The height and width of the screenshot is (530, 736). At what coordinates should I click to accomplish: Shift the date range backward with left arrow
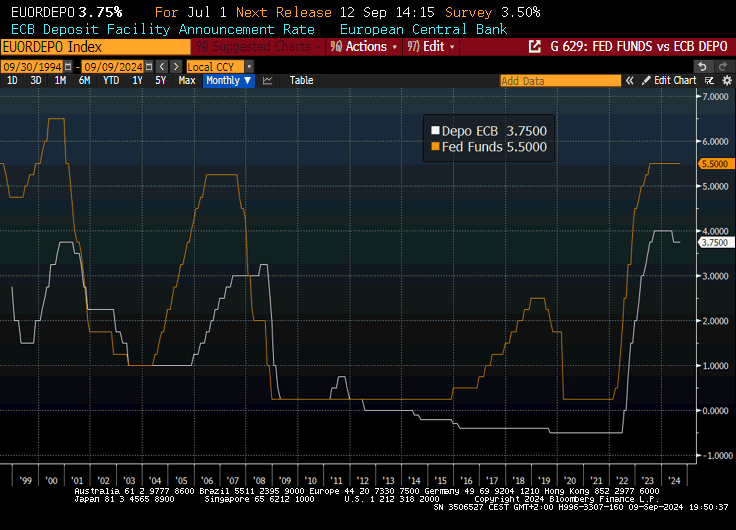(x=162, y=67)
